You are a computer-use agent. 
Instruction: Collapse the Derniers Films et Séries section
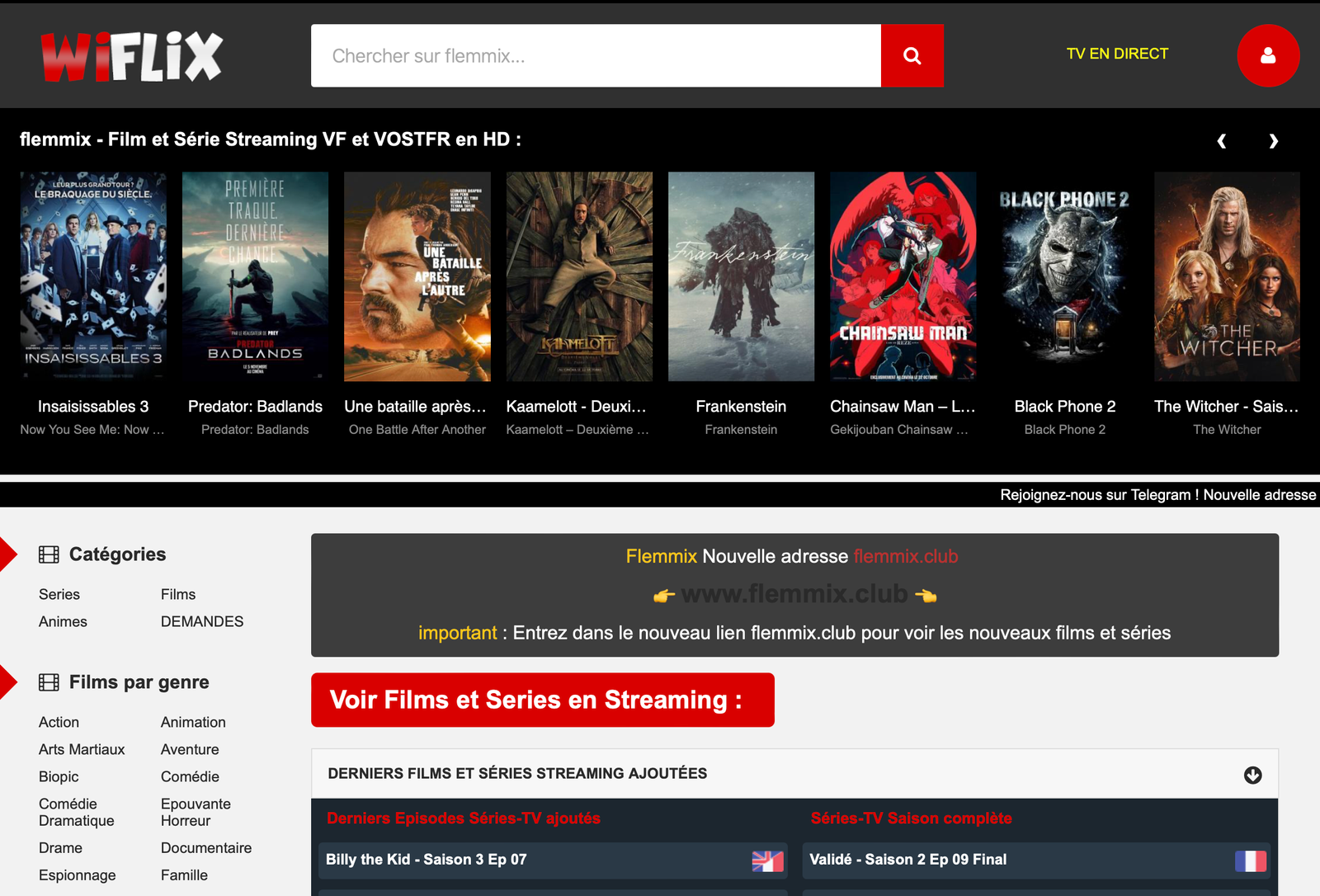pyautogui.click(x=1252, y=775)
